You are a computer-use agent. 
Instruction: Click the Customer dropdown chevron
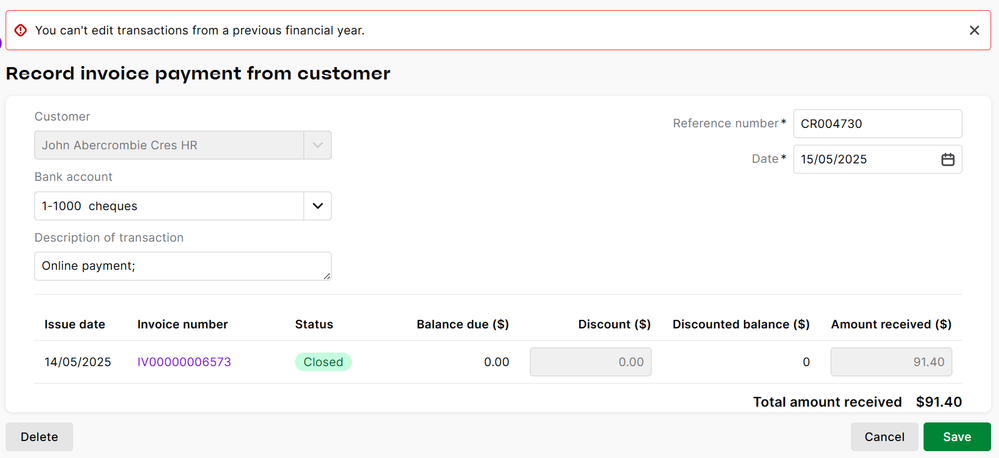click(x=317, y=145)
